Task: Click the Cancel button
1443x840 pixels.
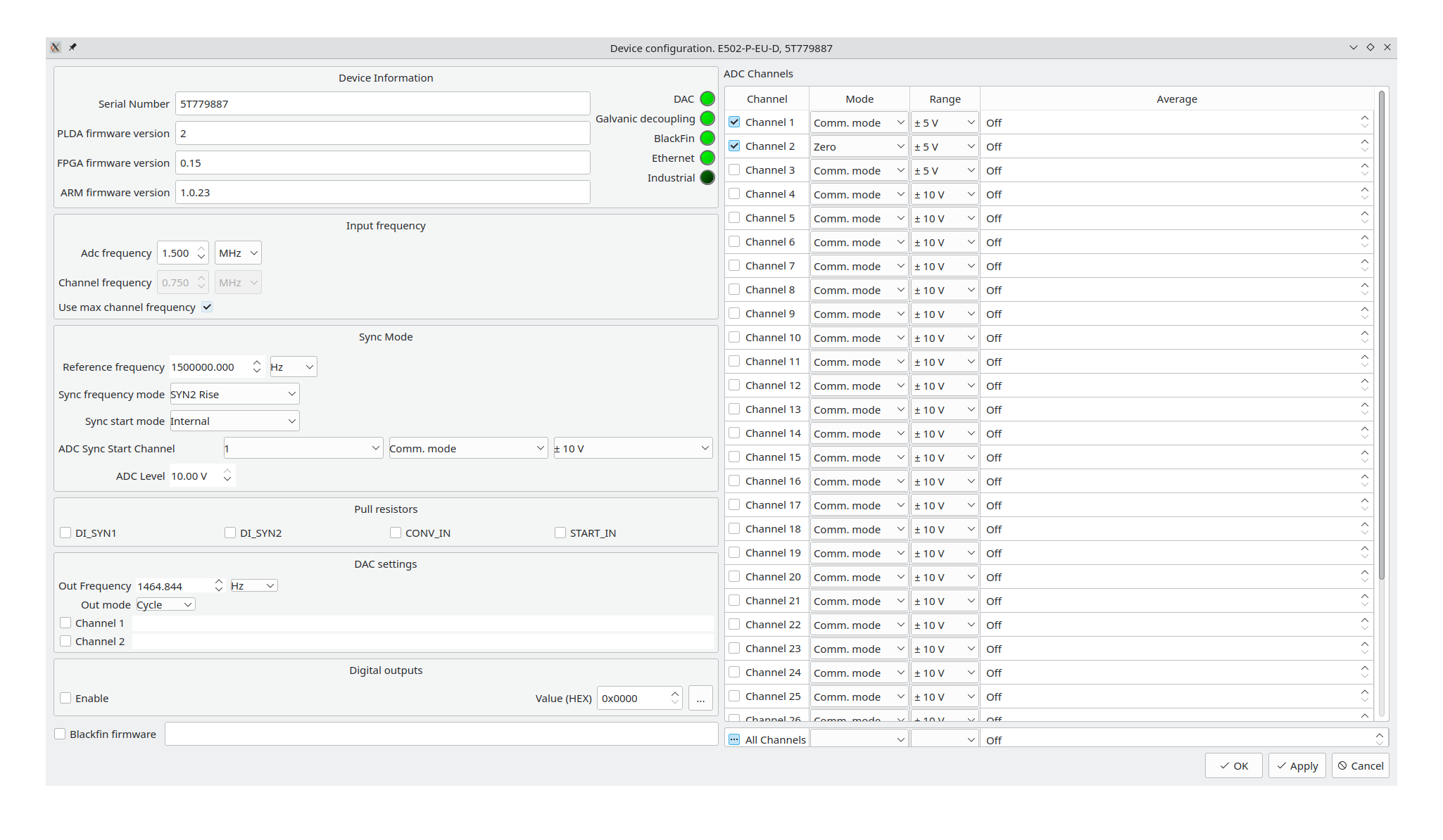Action: [x=1360, y=765]
